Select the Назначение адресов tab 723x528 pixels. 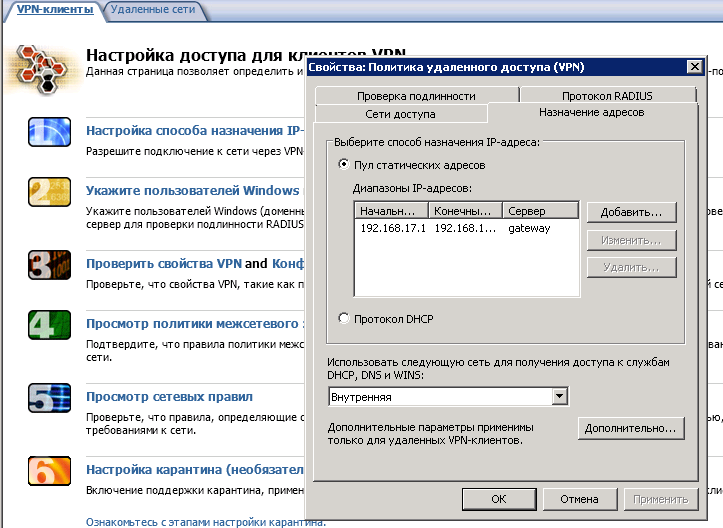[x=592, y=112]
